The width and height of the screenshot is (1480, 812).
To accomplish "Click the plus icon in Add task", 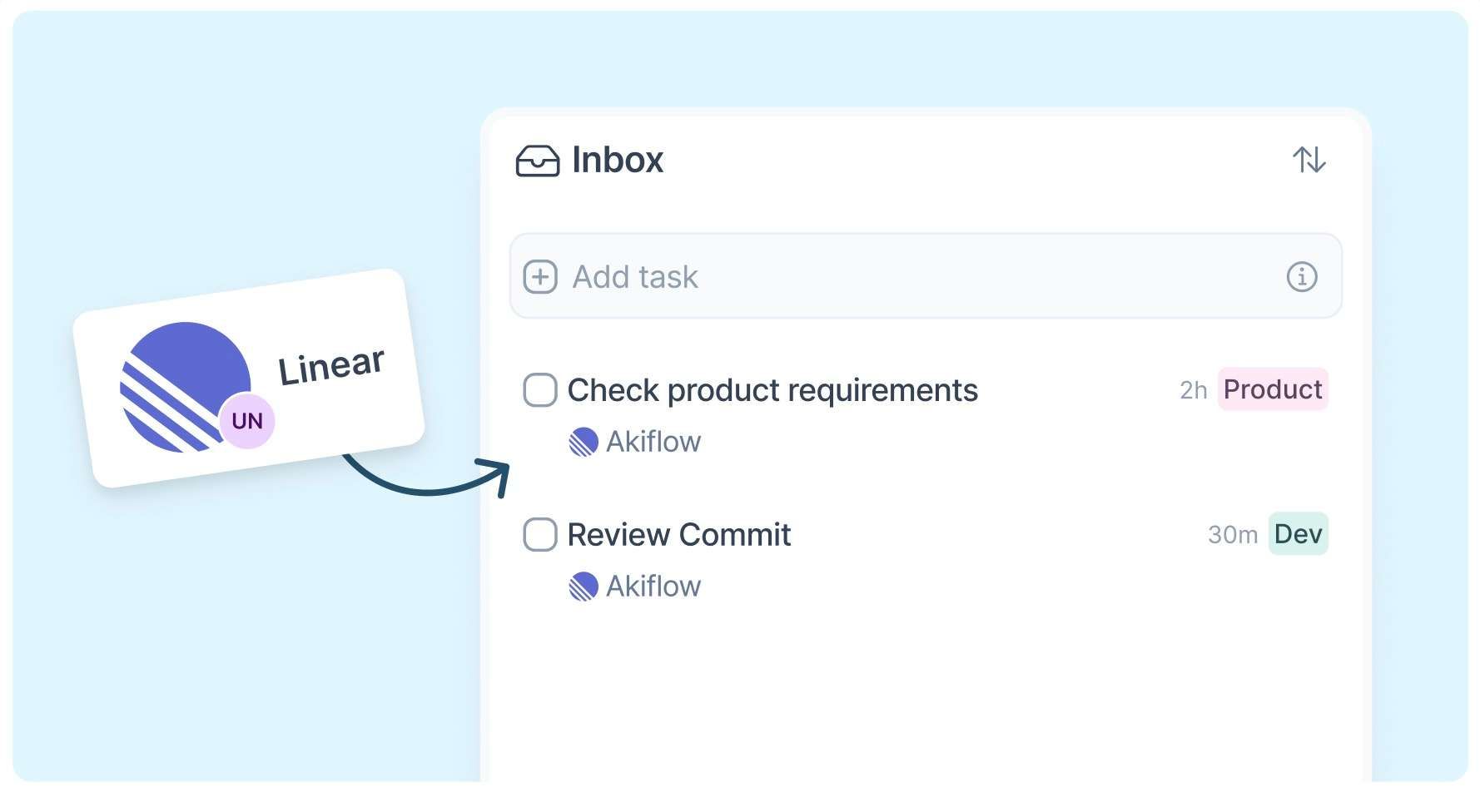I will click(x=540, y=277).
